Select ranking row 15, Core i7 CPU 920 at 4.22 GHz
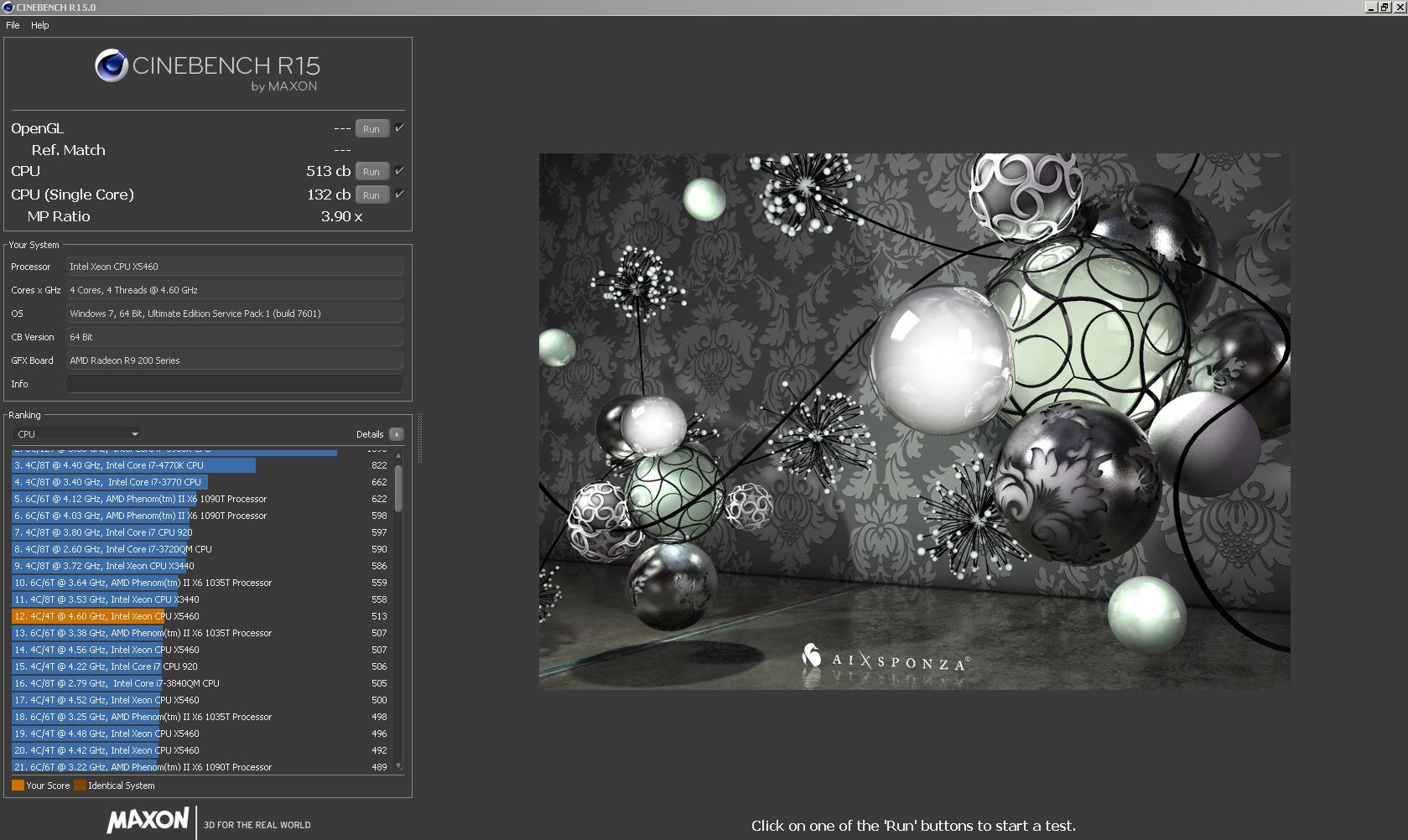Viewport: 1408px width, 840px height. pos(201,666)
